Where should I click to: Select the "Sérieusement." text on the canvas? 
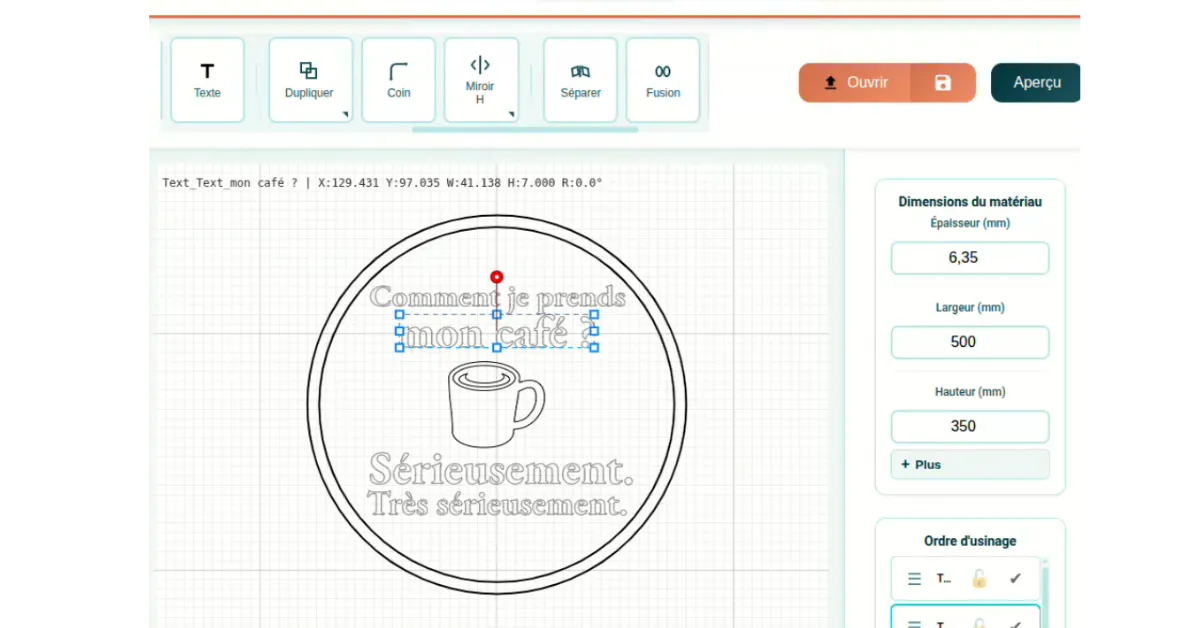click(501, 468)
